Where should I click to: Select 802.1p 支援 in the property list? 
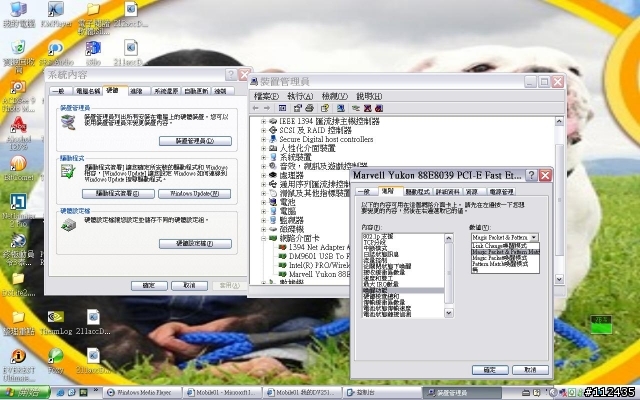coord(402,236)
